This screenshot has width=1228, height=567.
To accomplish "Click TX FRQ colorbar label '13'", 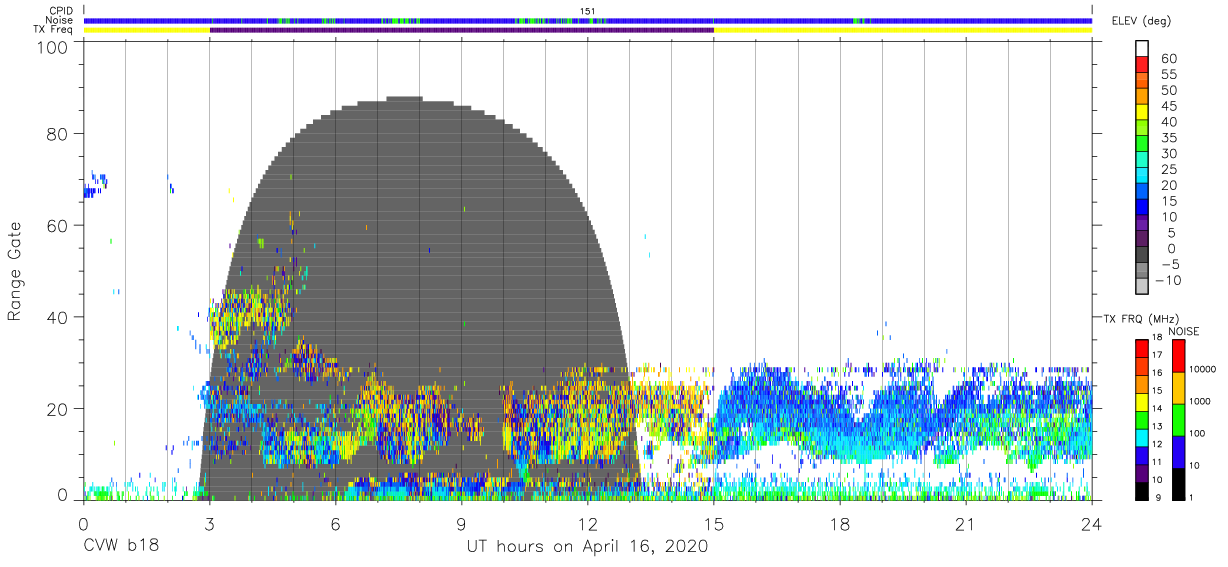I will coord(1158,426).
